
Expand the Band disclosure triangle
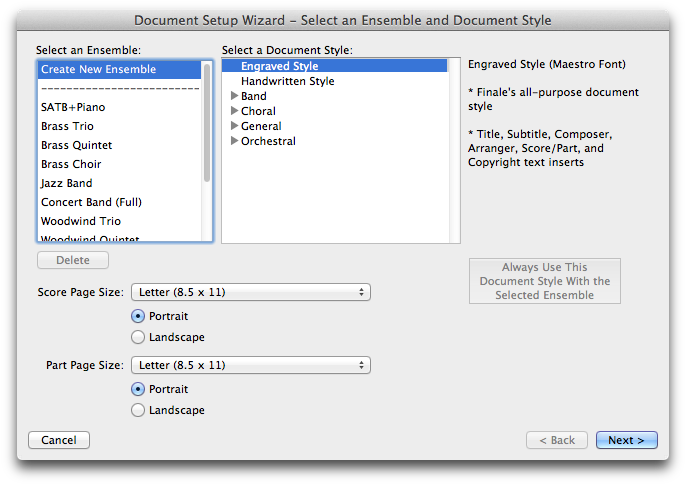click(234, 96)
